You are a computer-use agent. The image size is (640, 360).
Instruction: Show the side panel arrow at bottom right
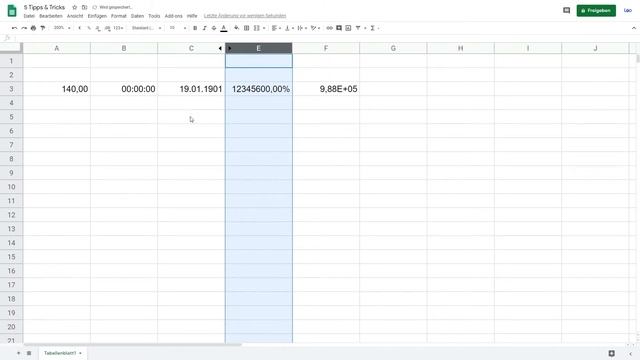(x=631, y=354)
